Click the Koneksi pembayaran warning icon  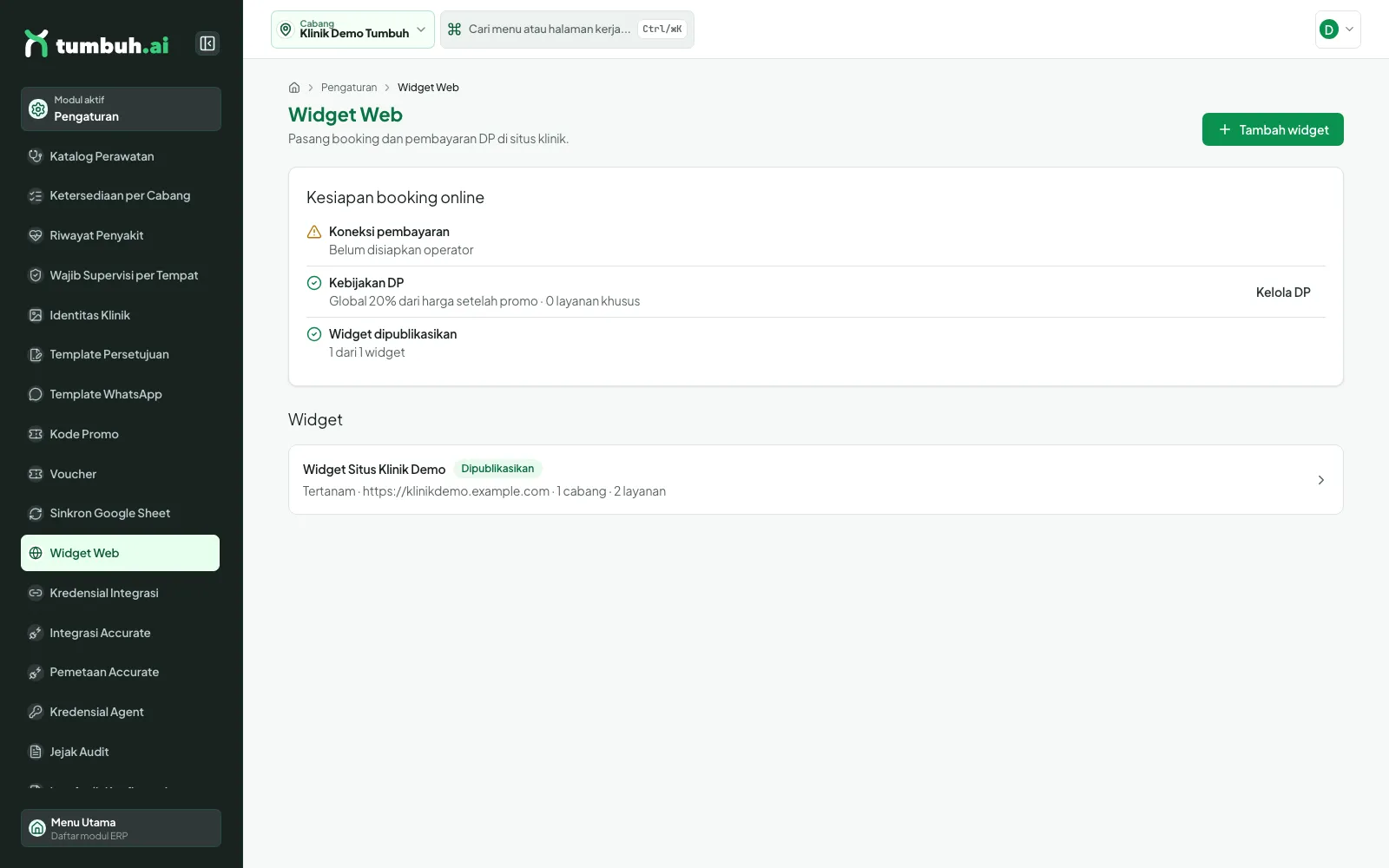(x=314, y=232)
